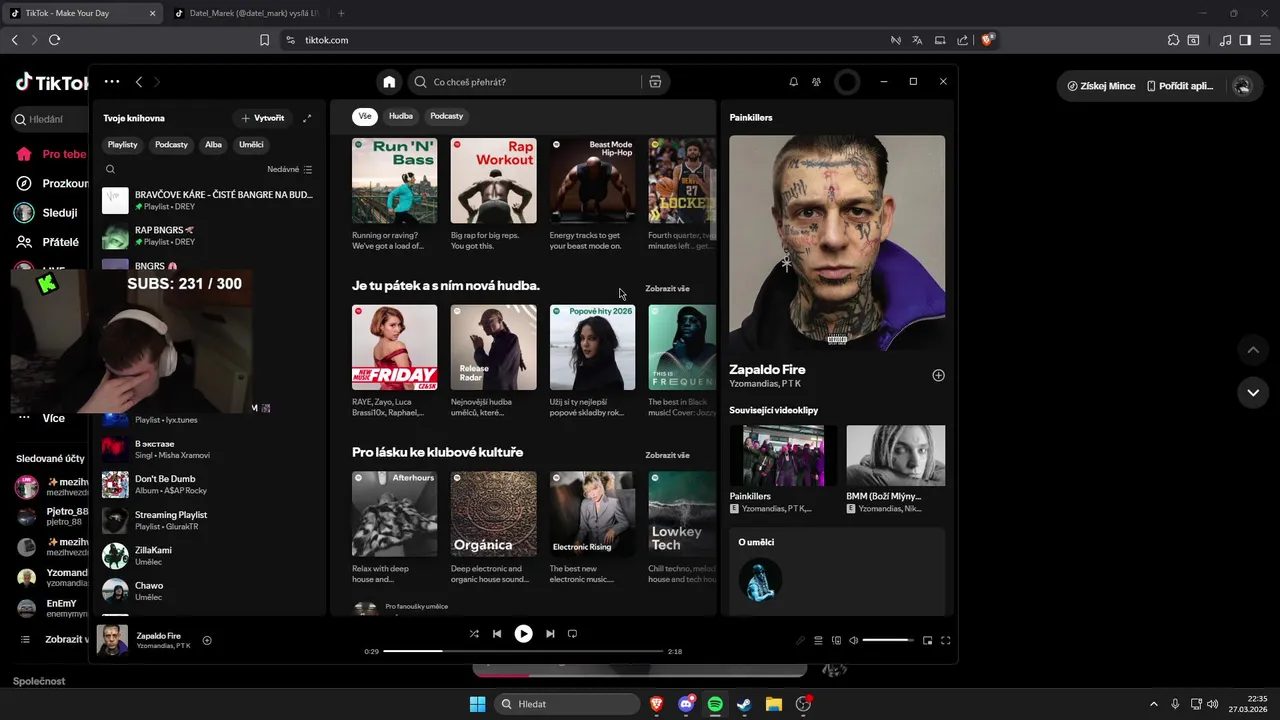This screenshot has width=1280, height=720.
Task: Toggle lyrics microphone icon
Action: pyautogui.click(x=800, y=640)
